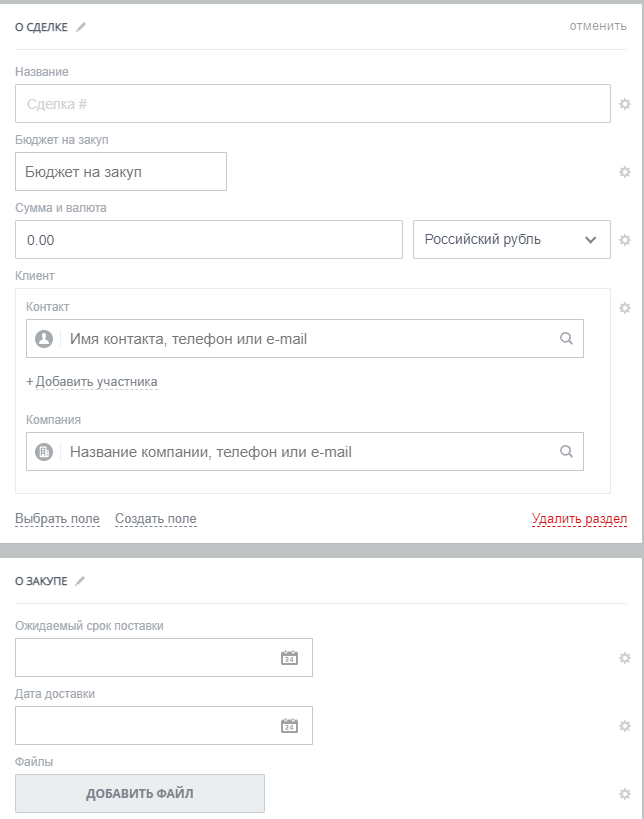Open settings gear for Бюджет на закуп
The width and height of the screenshot is (644, 819).
625,172
